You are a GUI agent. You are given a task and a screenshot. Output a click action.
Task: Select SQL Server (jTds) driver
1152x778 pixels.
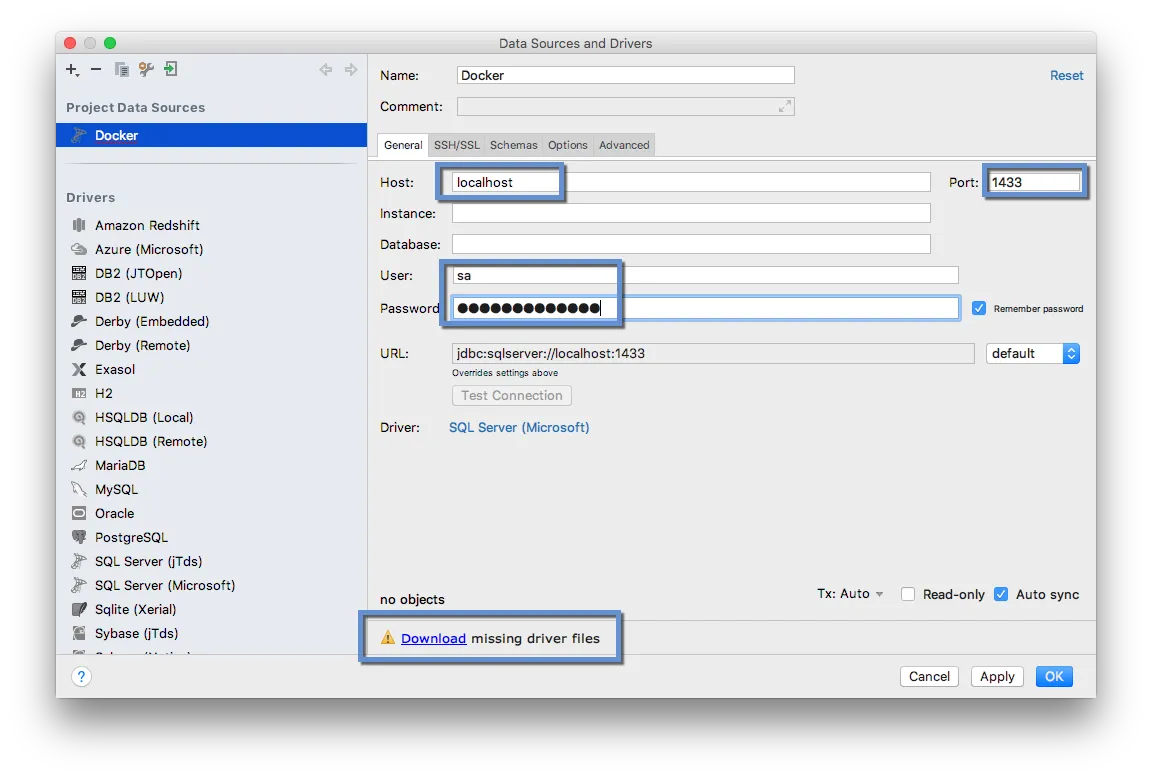212,561
